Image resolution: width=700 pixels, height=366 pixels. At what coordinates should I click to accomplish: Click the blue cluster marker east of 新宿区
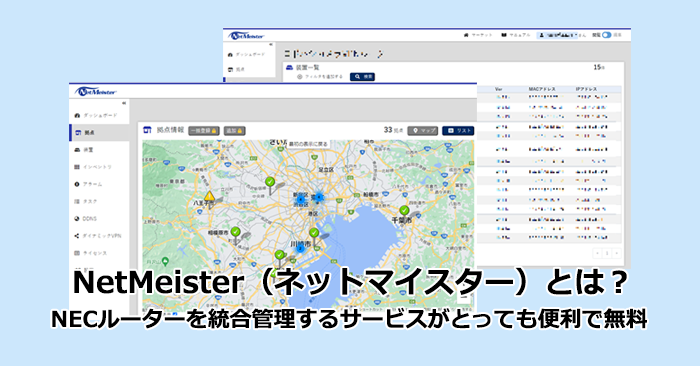[x=319, y=197]
